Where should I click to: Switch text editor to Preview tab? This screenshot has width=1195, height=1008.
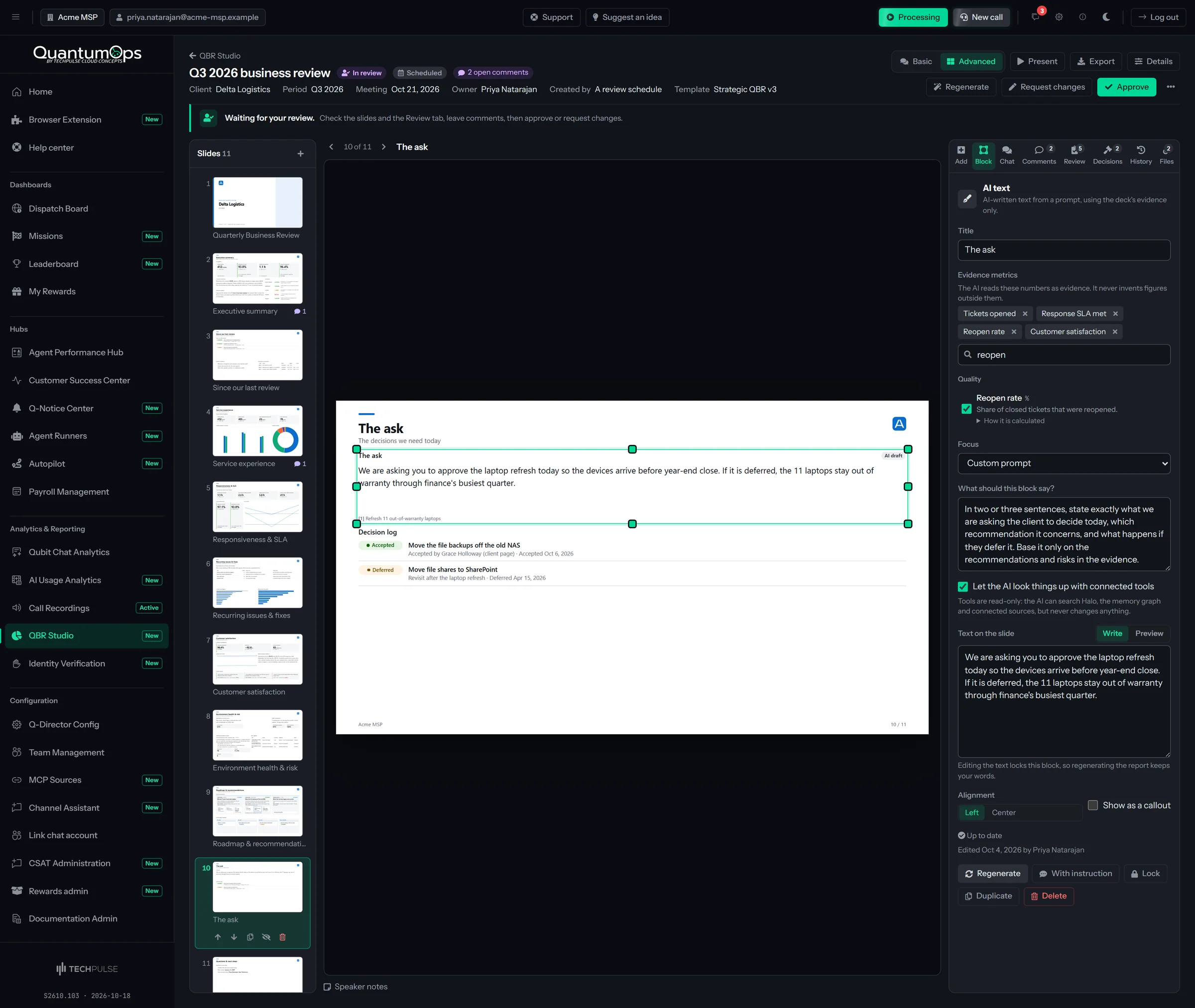pos(1149,634)
